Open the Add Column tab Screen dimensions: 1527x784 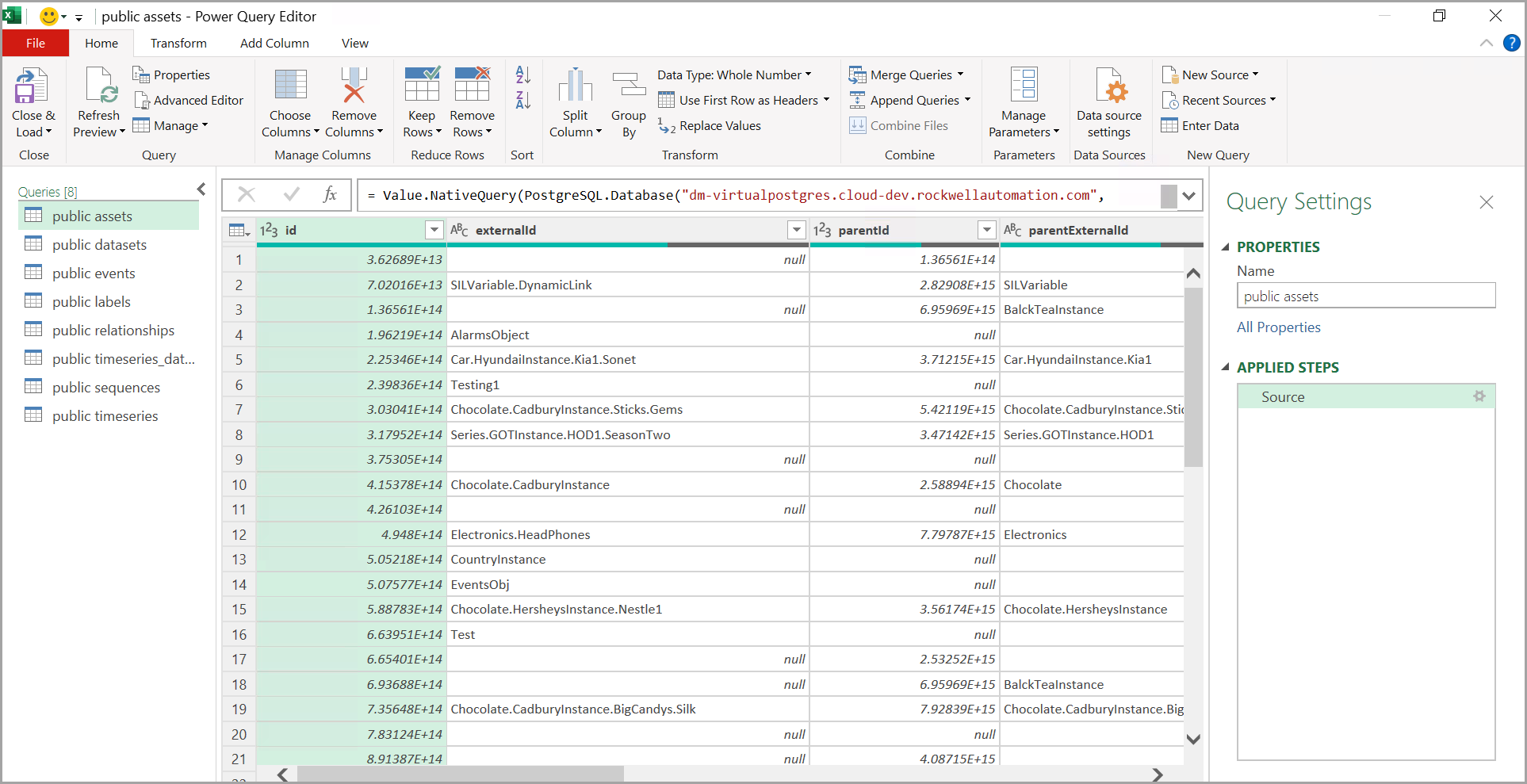pyautogui.click(x=274, y=44)
